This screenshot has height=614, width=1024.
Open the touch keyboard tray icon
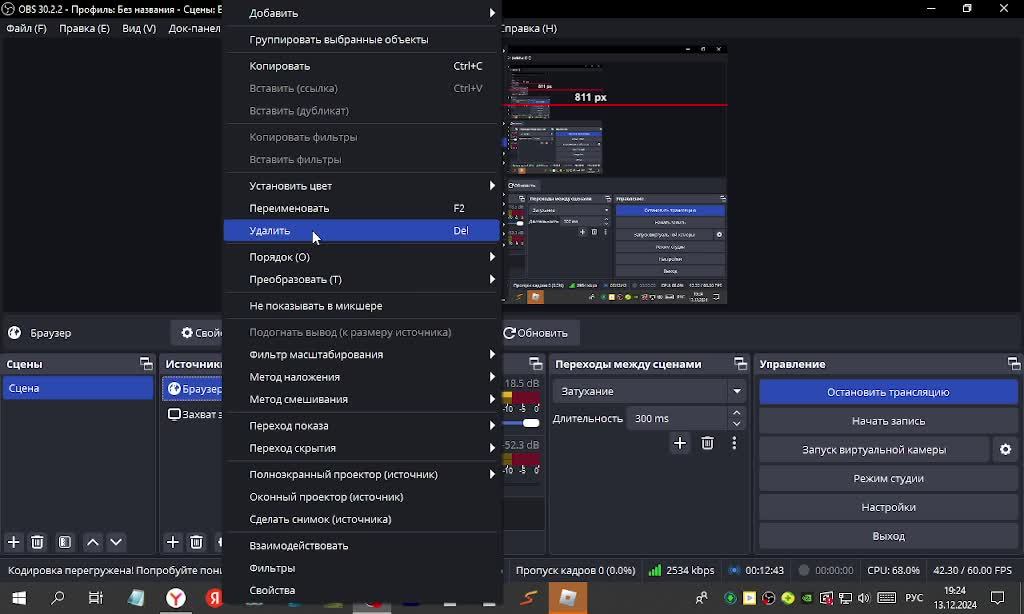886,598
